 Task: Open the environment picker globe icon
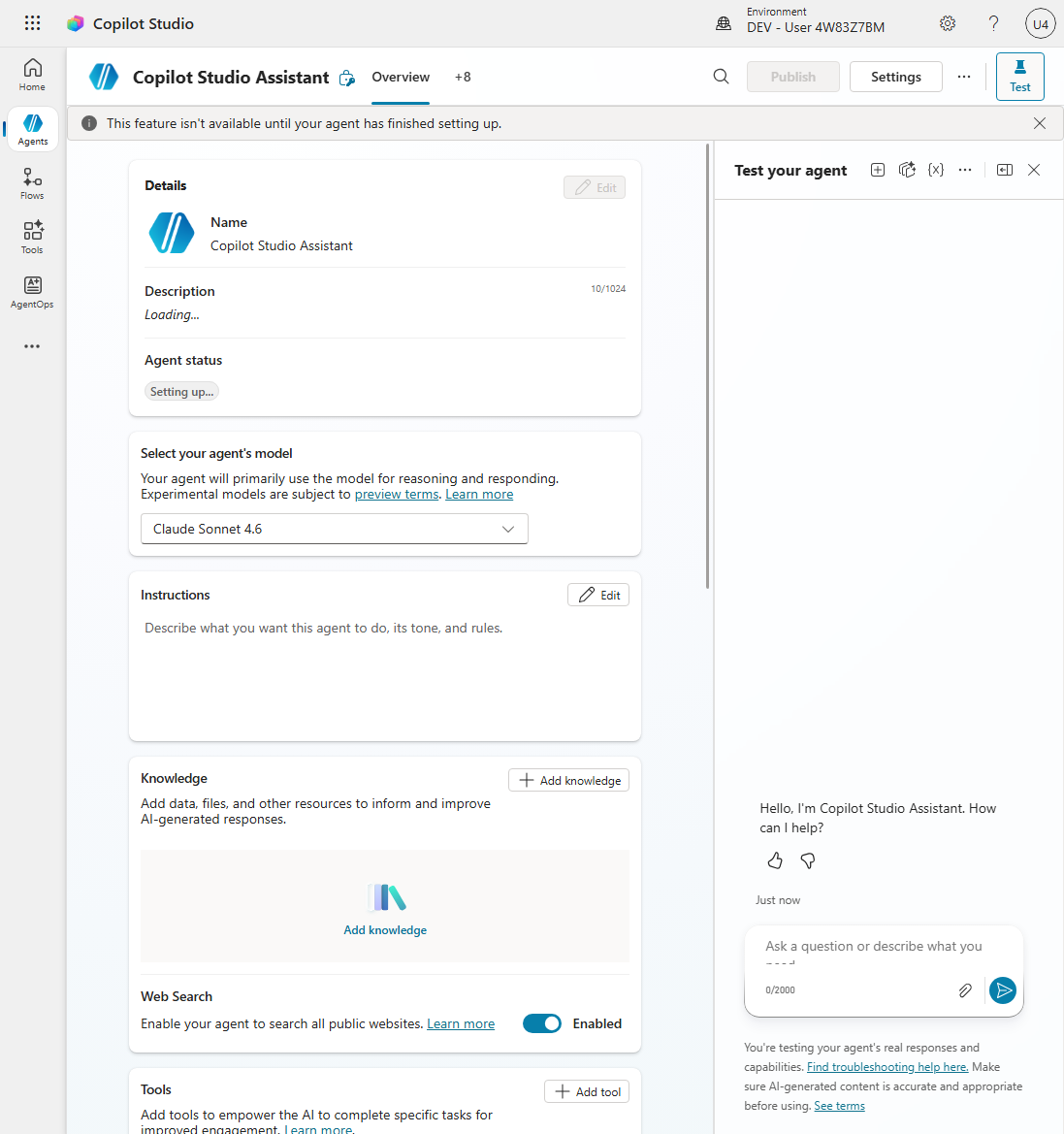(724, 24)
